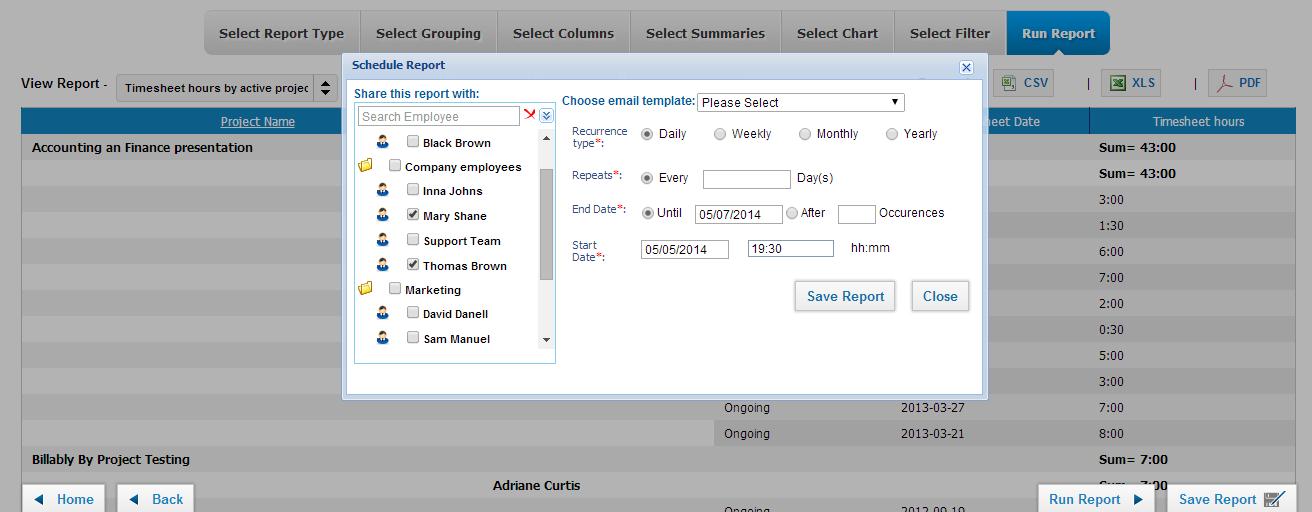Go to the Select Filter tab
1312x512 pixels.
tap(950, 33)
